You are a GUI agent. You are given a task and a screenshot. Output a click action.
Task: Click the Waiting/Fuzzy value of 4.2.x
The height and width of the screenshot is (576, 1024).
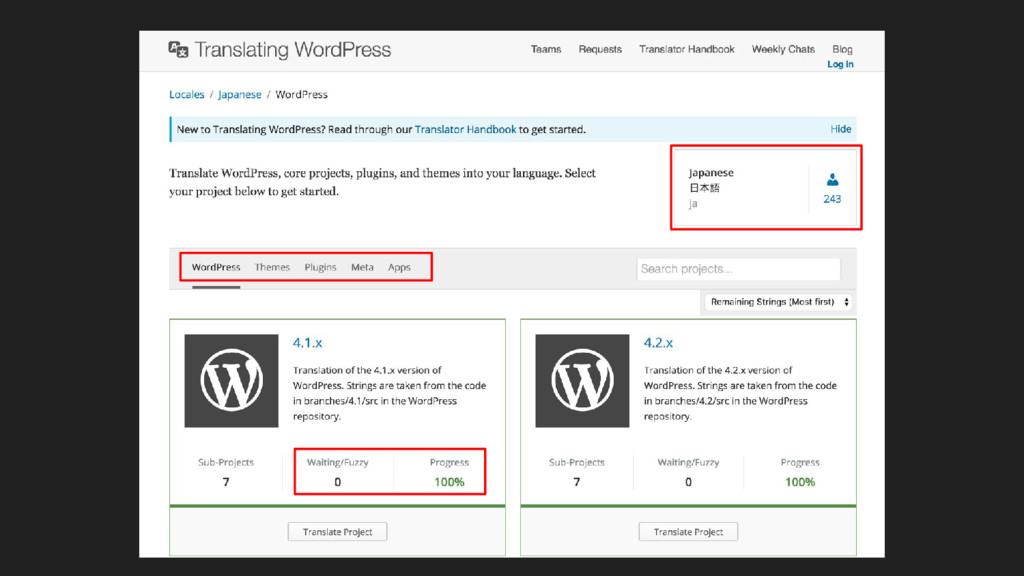[x=688, y=482]
